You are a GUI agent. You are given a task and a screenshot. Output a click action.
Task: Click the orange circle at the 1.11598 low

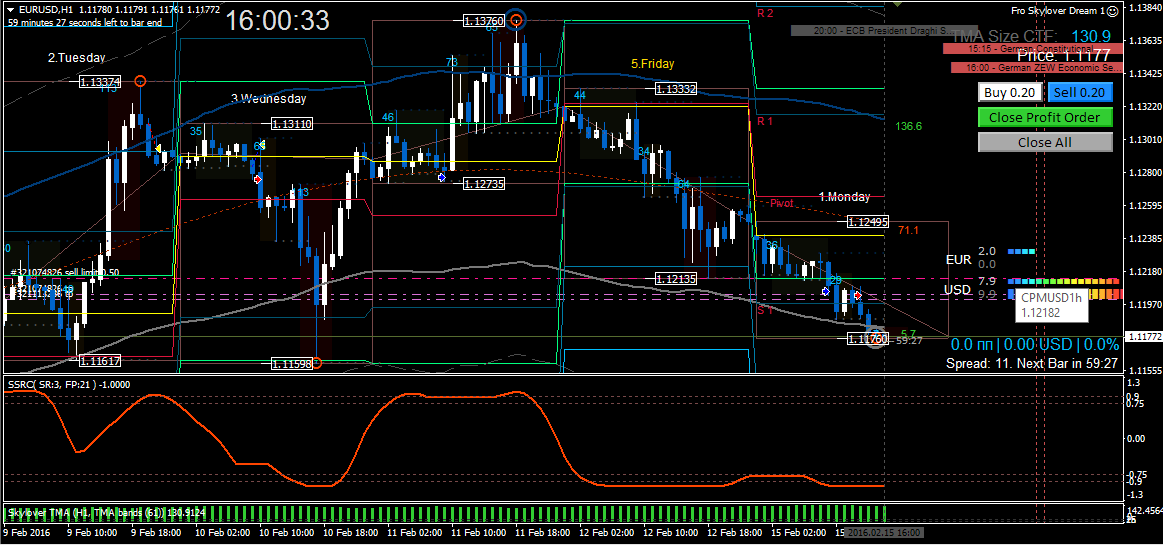[317, 363]
